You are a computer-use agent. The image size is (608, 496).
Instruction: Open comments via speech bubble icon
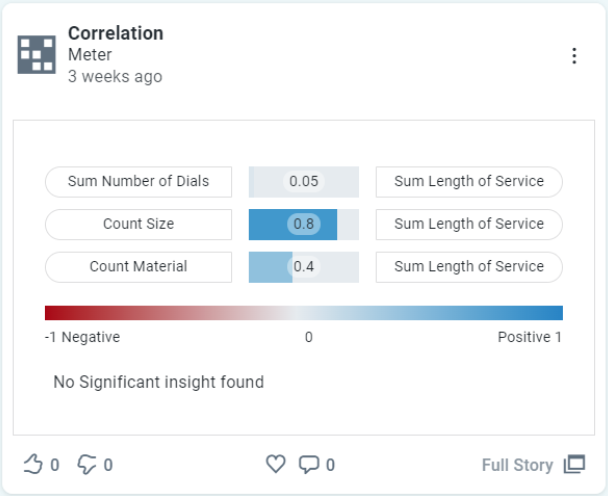[310, 464]
